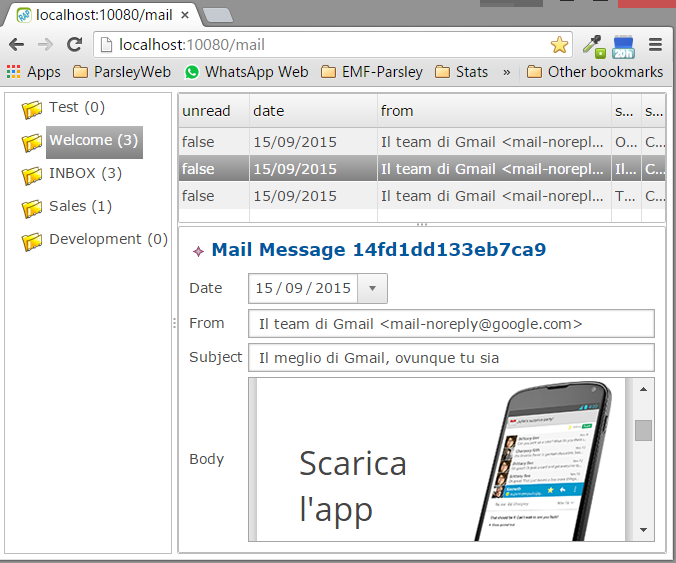
Task: Sort by the from column header
Action: coord(494,111)
